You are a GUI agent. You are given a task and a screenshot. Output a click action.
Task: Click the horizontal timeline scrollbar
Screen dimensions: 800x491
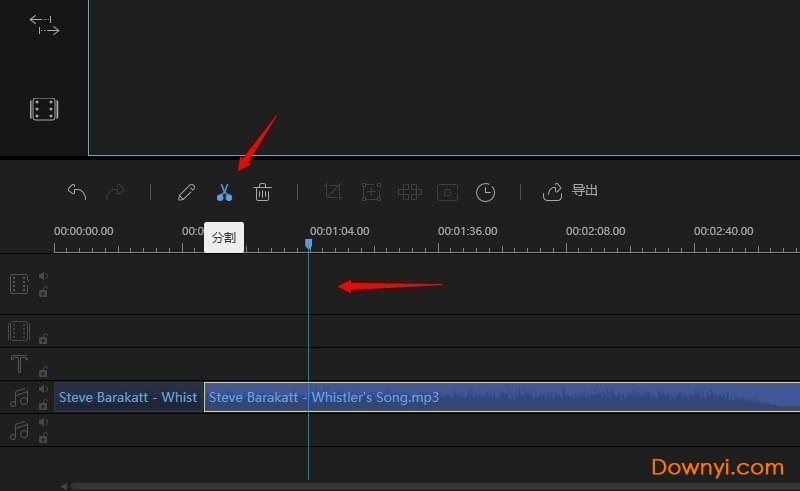[x=435, y=486]
